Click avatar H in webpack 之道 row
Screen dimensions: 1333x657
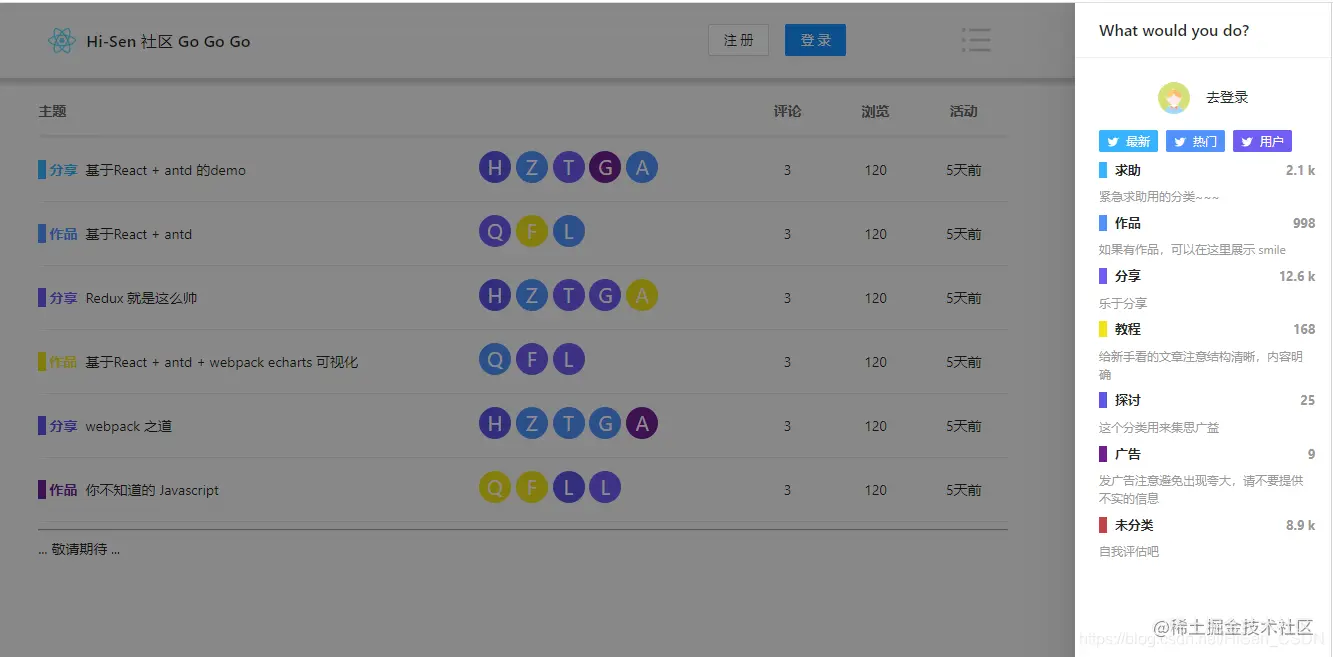tap(495, 424)
